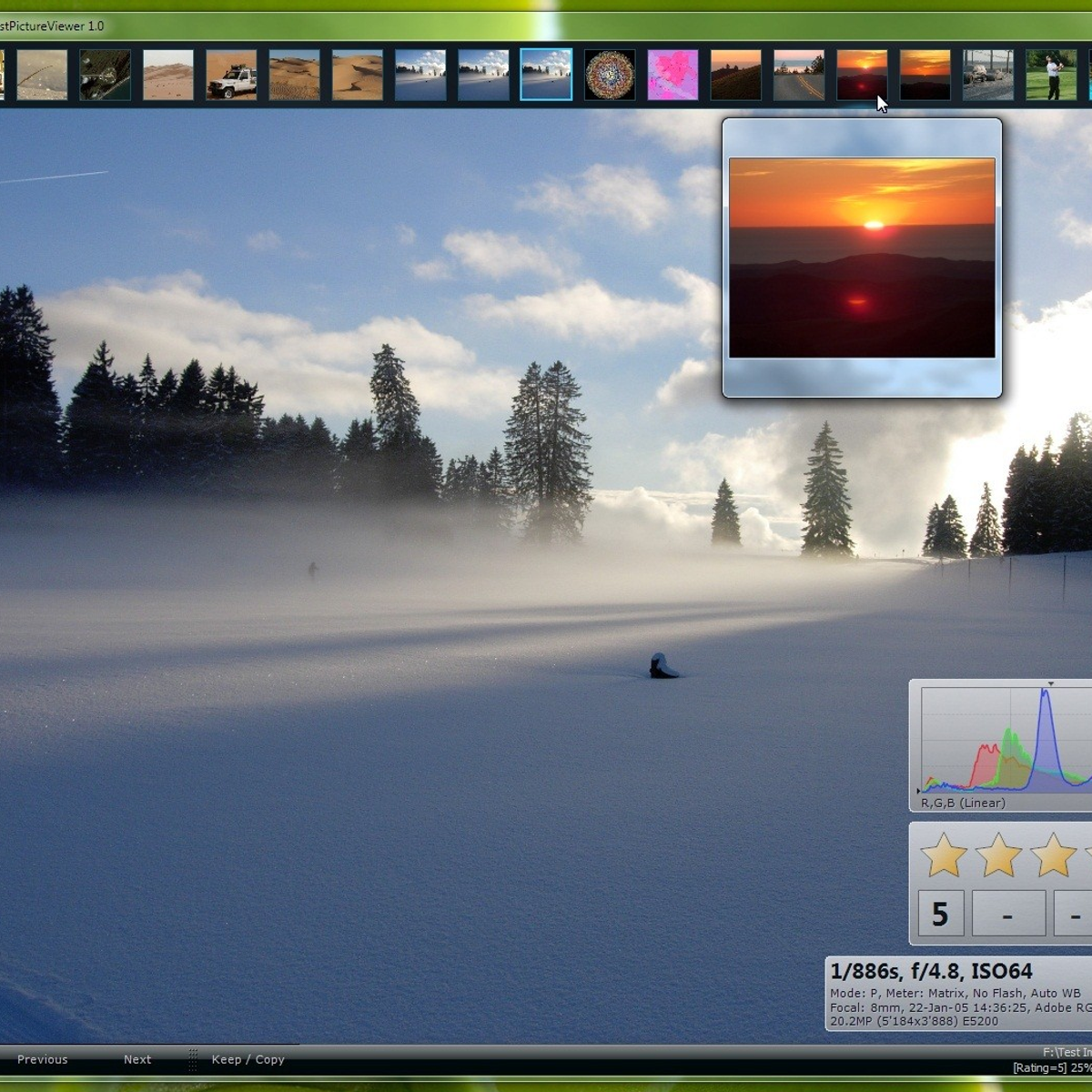Click the first gold rating star
The image size is (1092, 1092).
(x=944, y=856)
